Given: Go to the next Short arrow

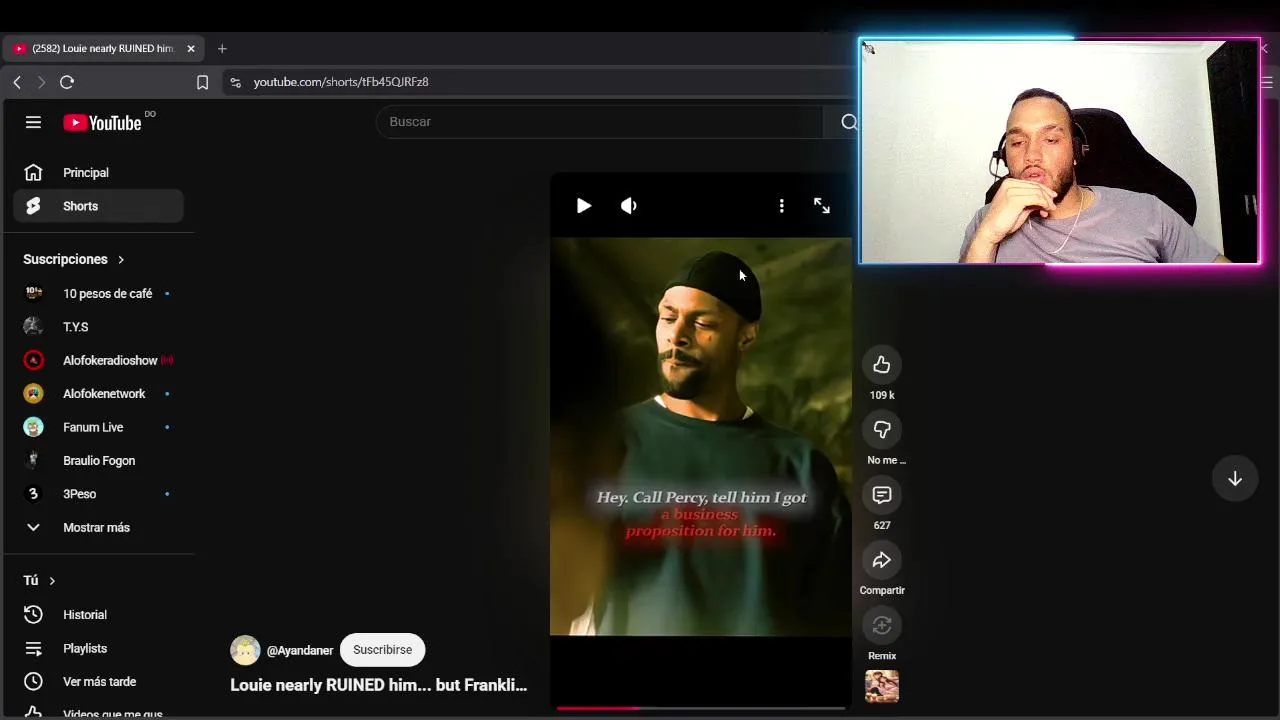Looking at the screenshot, I should (1235, 479).
